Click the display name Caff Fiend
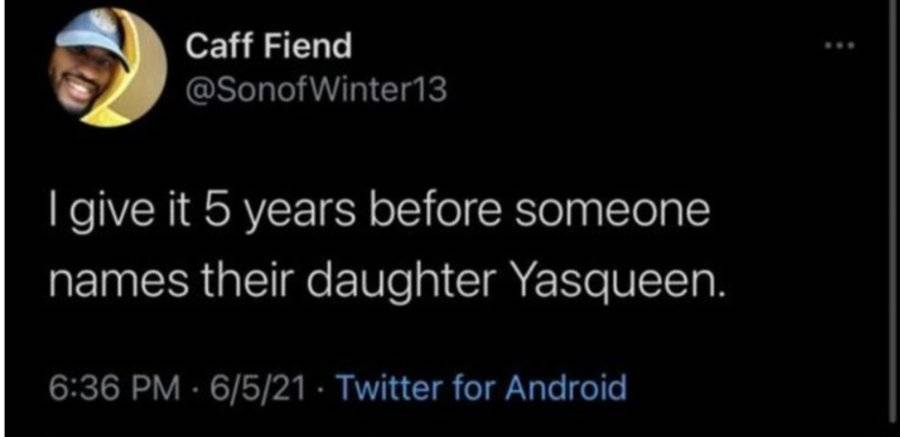 [269, 46]
